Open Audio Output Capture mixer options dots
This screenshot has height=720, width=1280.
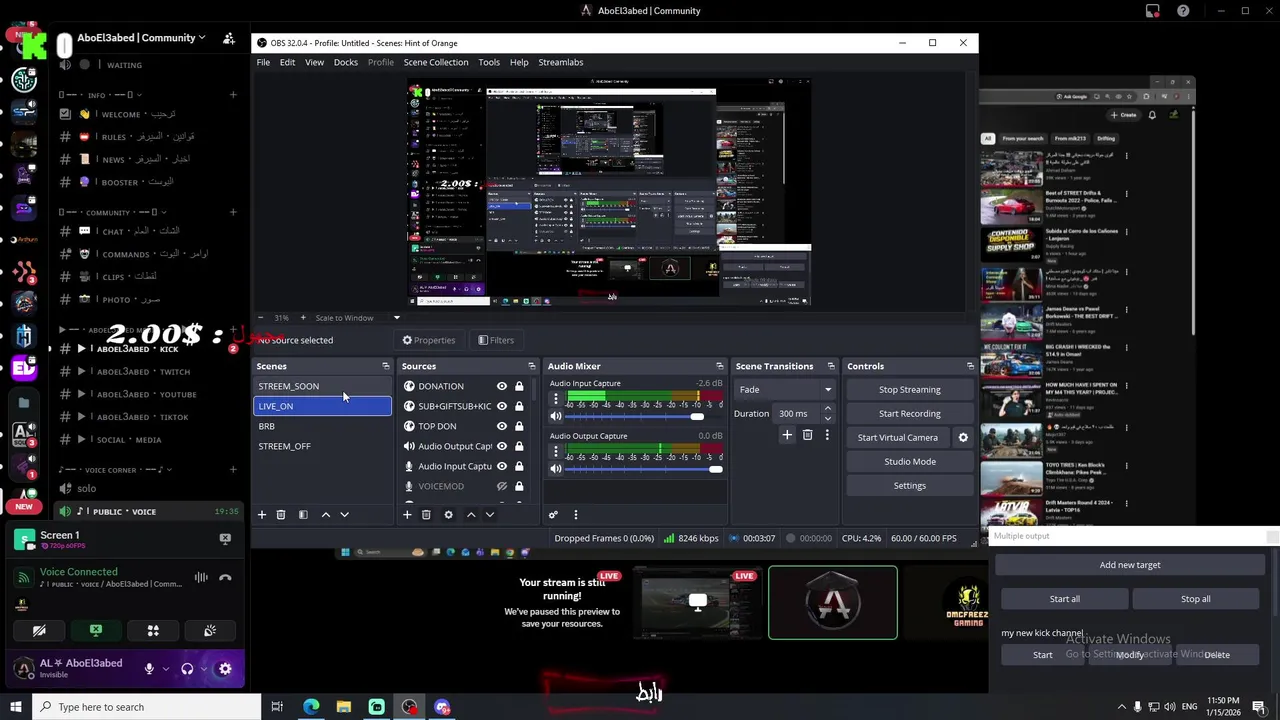tap(556, 453)
